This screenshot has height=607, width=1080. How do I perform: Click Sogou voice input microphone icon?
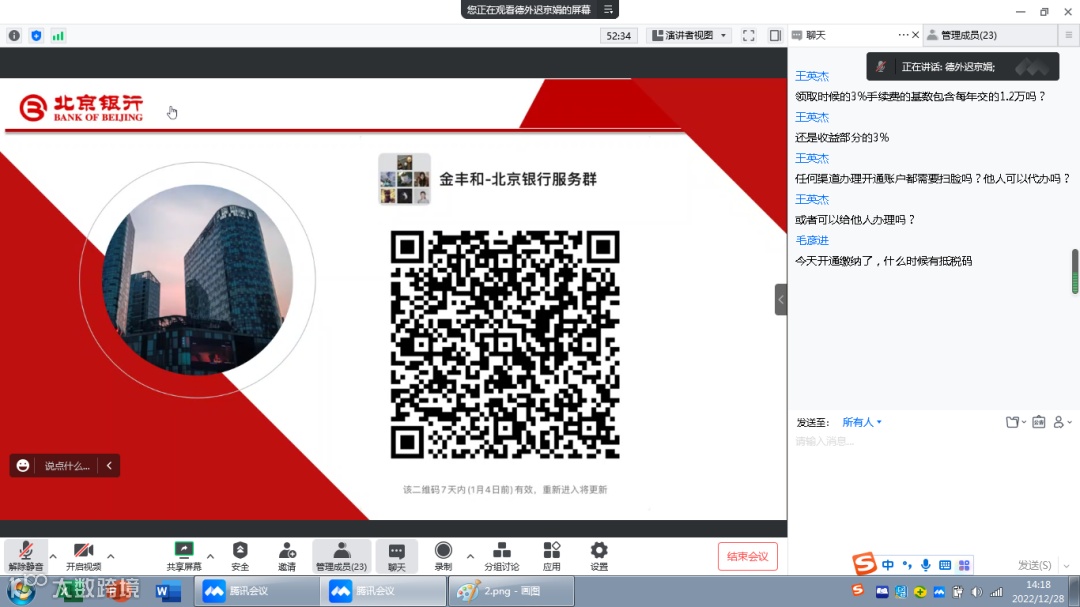point(926,565)
